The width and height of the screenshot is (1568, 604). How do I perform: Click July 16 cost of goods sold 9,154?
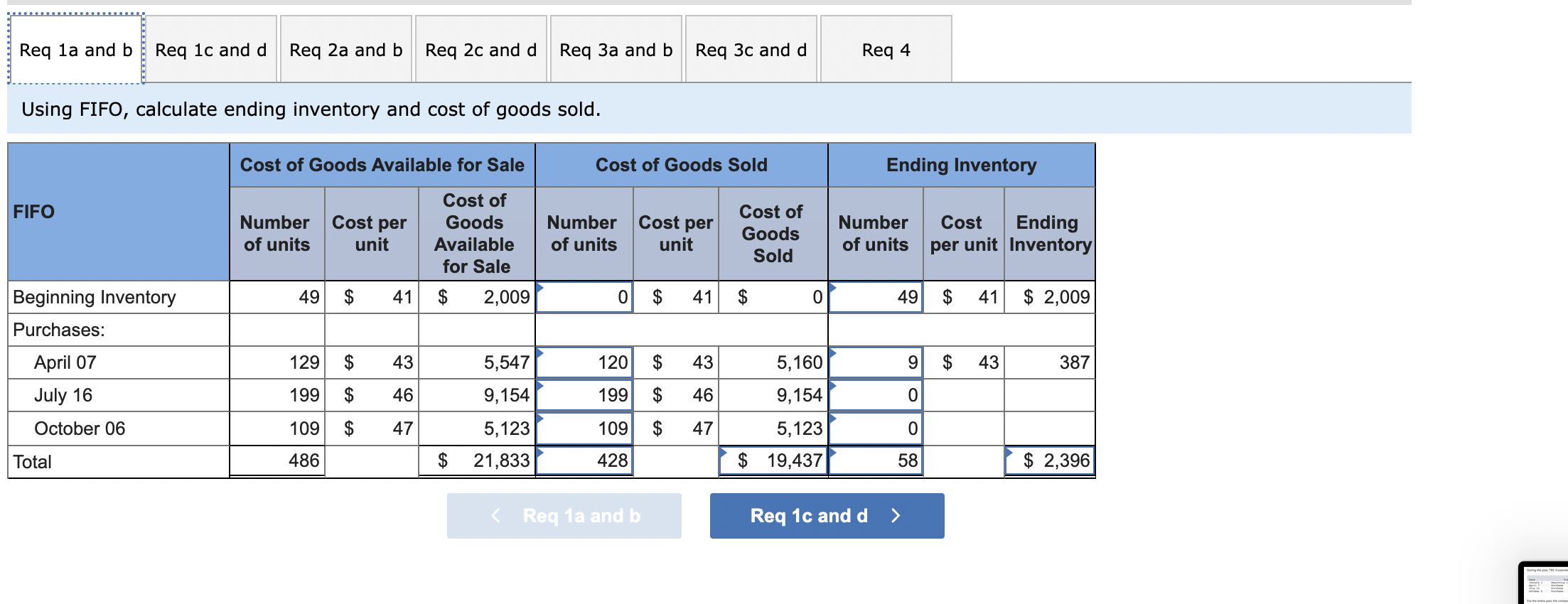click(x=800, y=395)
